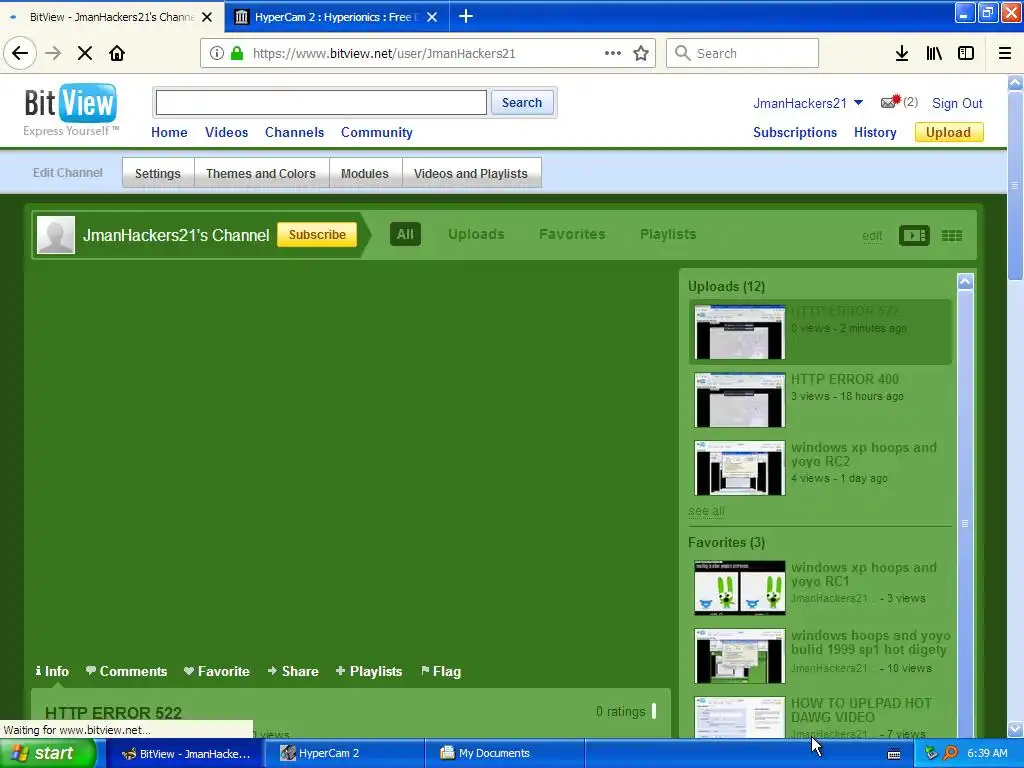Open viewing History
Screen dimensions: 1024x768
[x=875, y=132]
